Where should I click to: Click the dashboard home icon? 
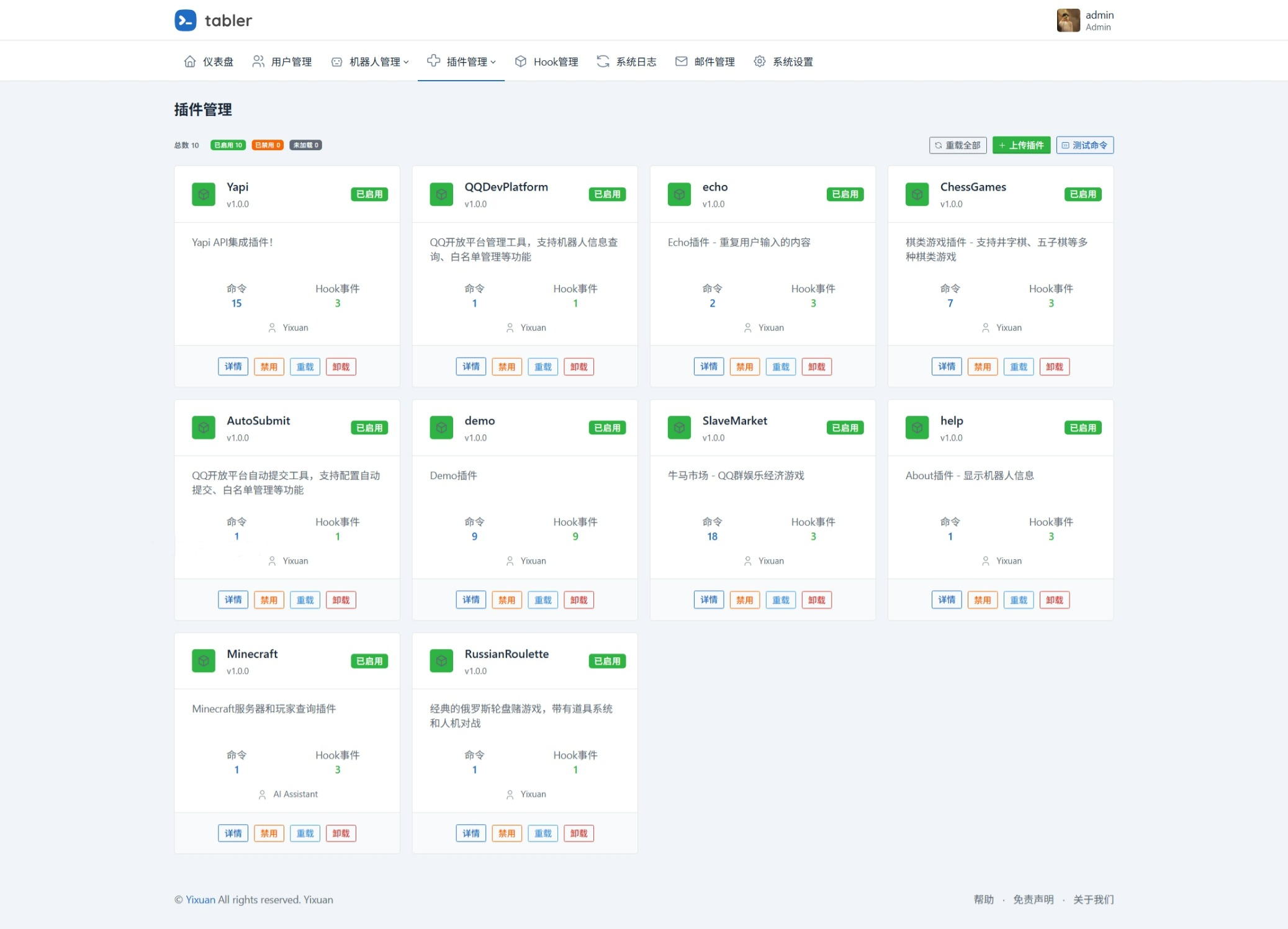190,61
